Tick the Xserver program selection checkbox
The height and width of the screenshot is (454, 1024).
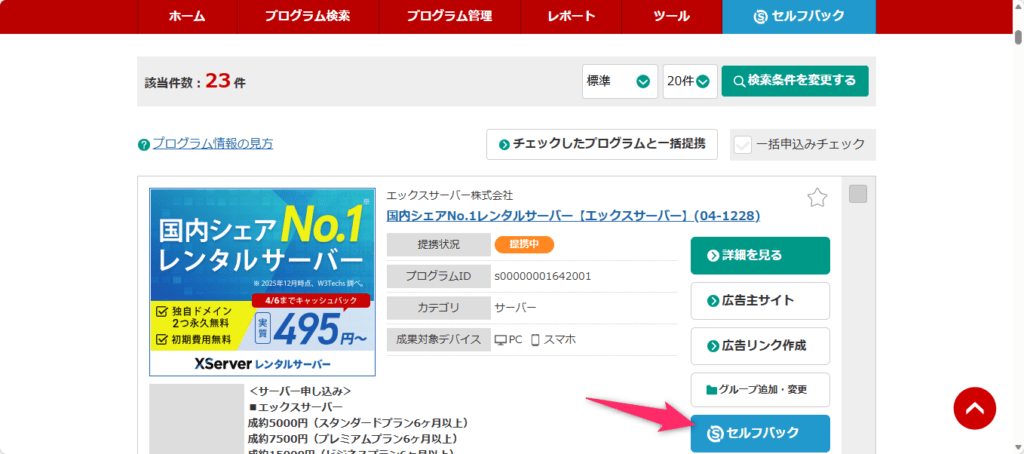857,194
